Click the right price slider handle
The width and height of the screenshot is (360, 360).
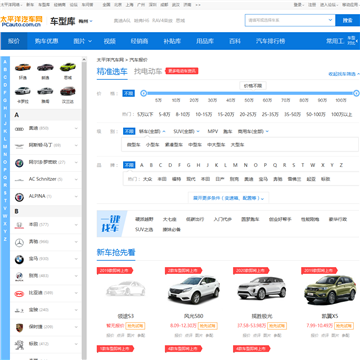[x=356, y=93]
